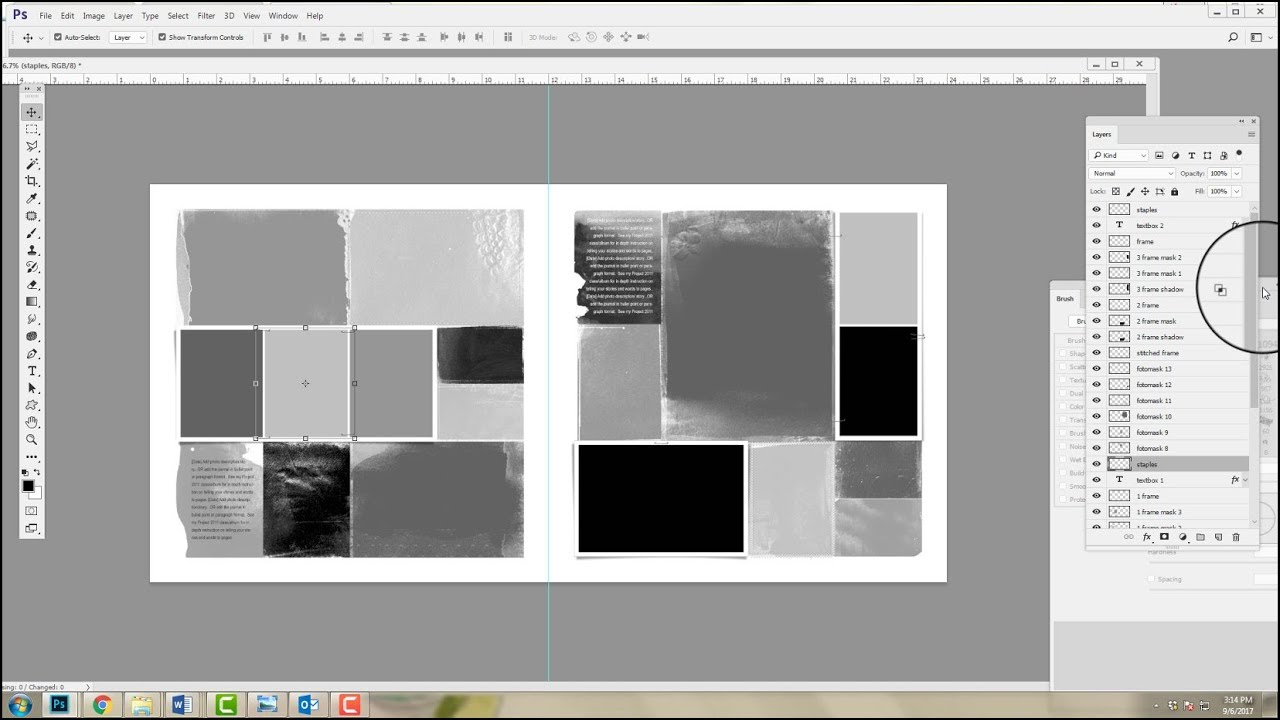Select the 2 frame shadow layer
The image size is (1280, 720).
(1168, 337)
